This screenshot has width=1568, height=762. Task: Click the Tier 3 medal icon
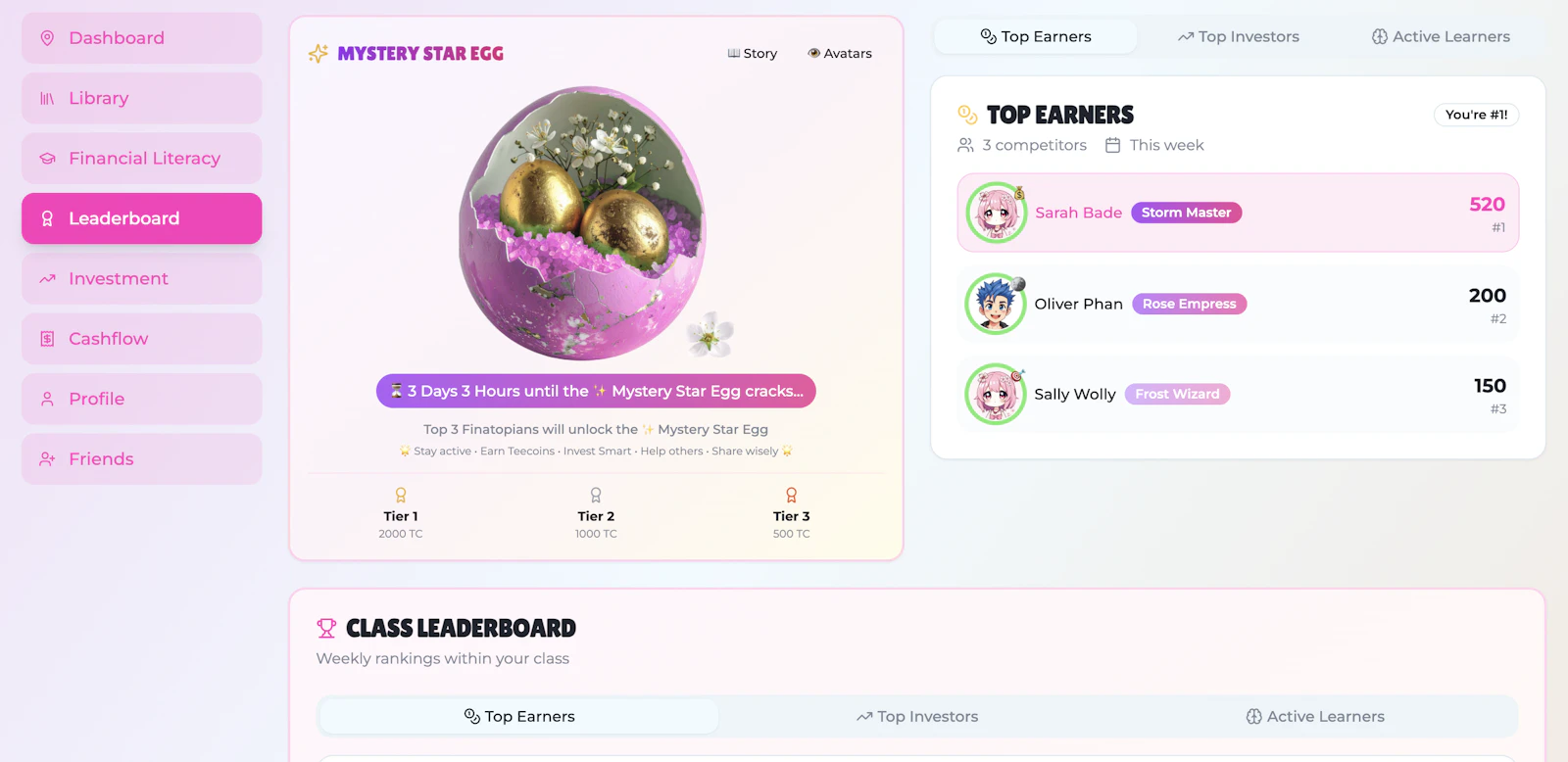(792, 495)
